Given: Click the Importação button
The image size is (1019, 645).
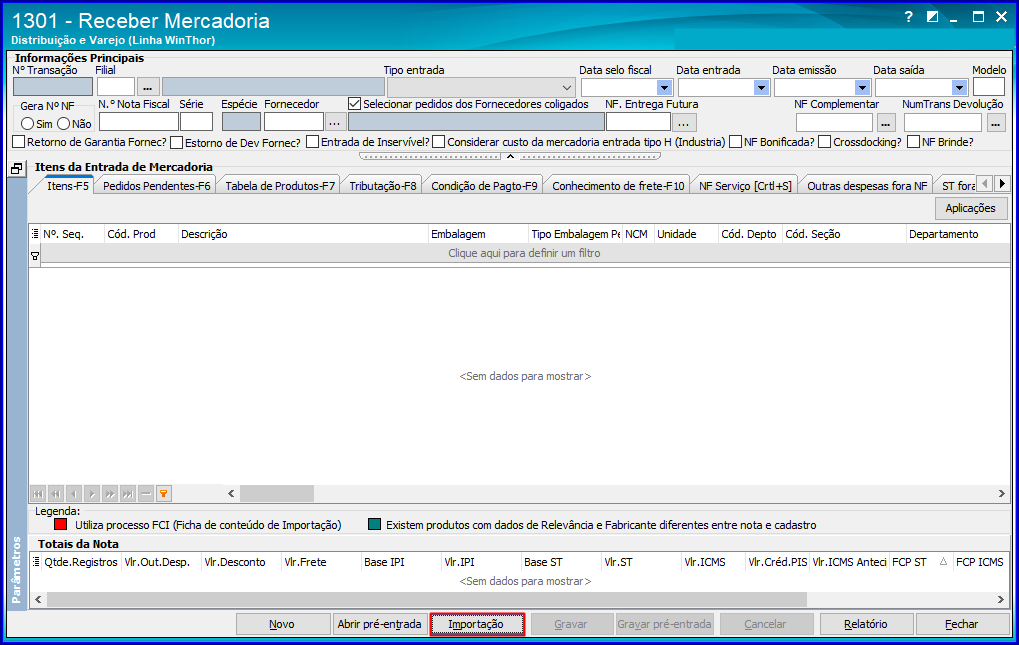Looking at the screenshot, I should point(476,624).
